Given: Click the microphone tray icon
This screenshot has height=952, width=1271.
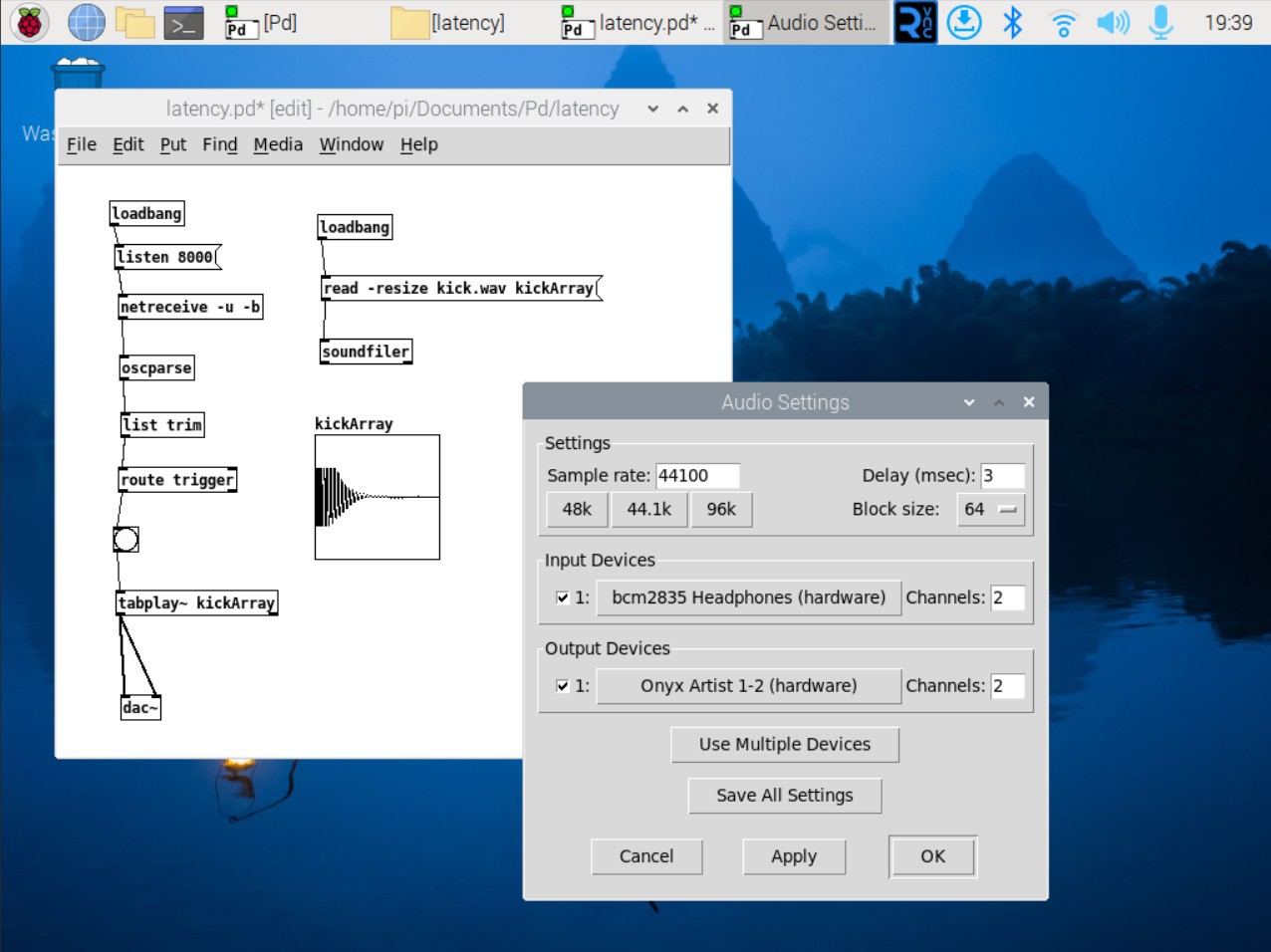Looking at the screenshot, I should pyautogui.click(x=1160, y=22).
